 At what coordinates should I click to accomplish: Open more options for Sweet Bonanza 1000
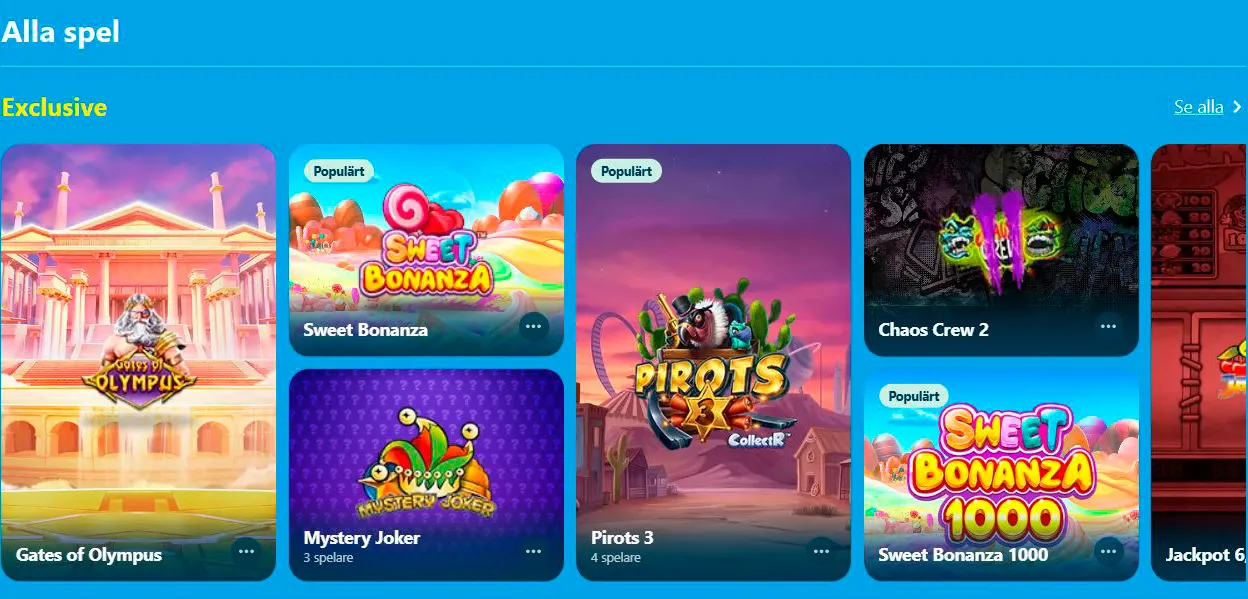pos(1109,552)
